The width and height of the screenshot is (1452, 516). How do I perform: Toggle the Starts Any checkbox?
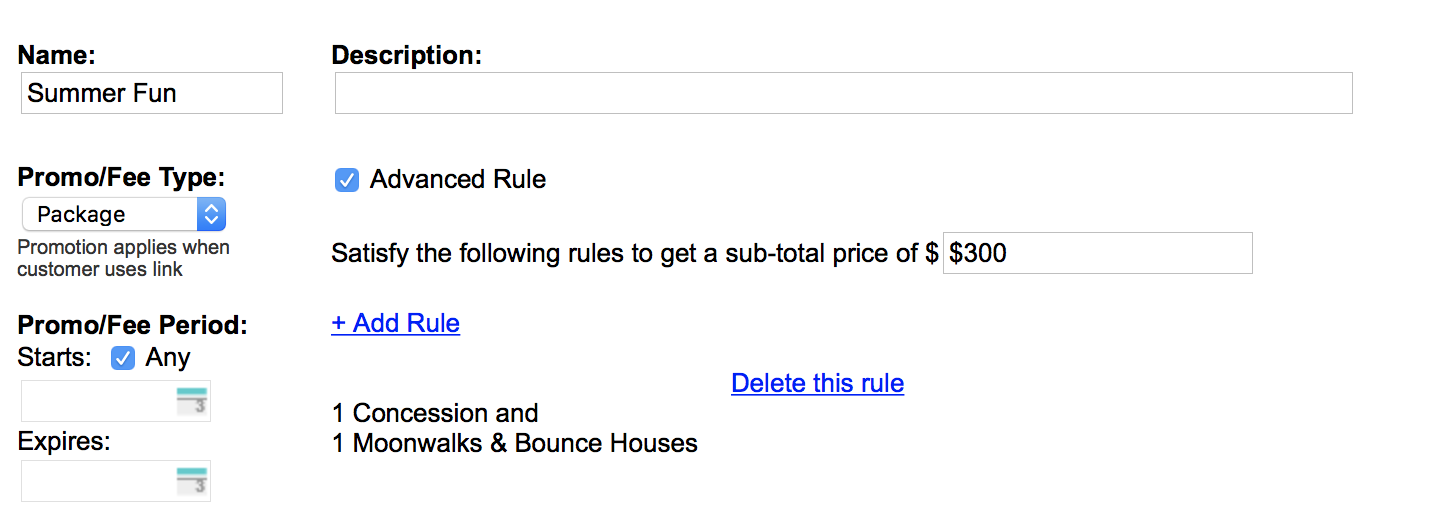tap(123, 358)
